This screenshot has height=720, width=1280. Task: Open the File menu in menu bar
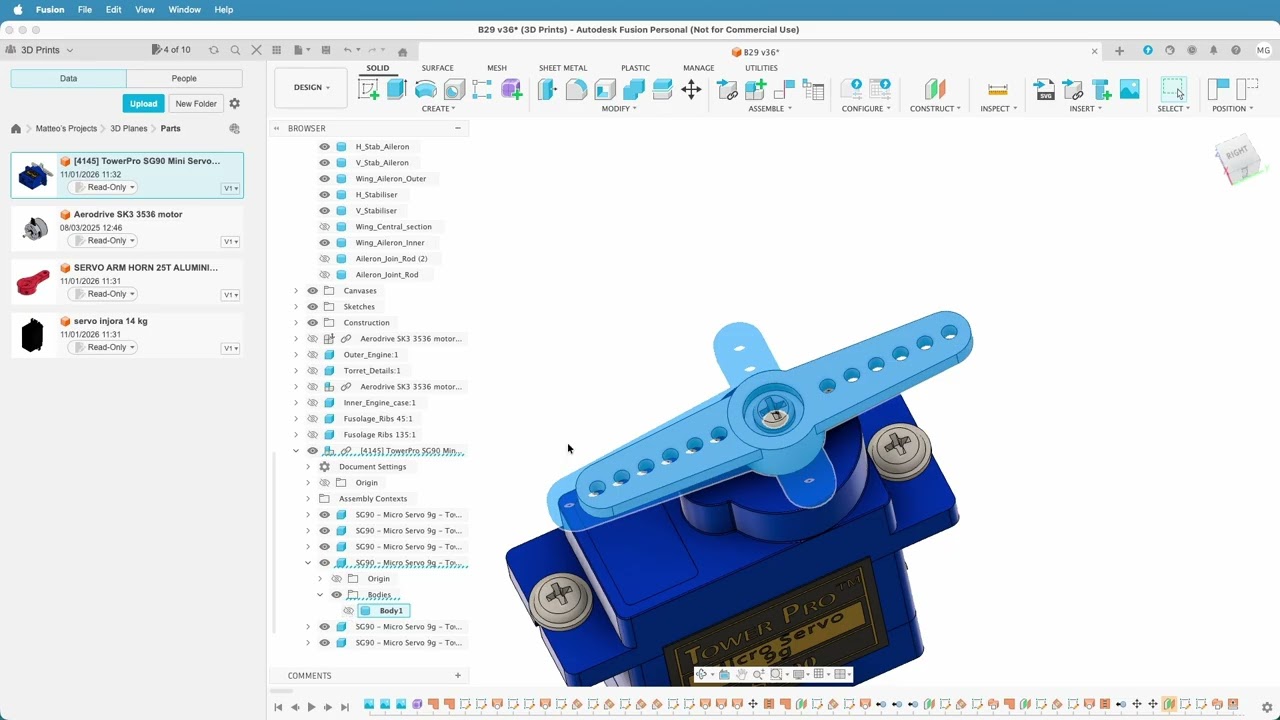(x=85, y=10)
